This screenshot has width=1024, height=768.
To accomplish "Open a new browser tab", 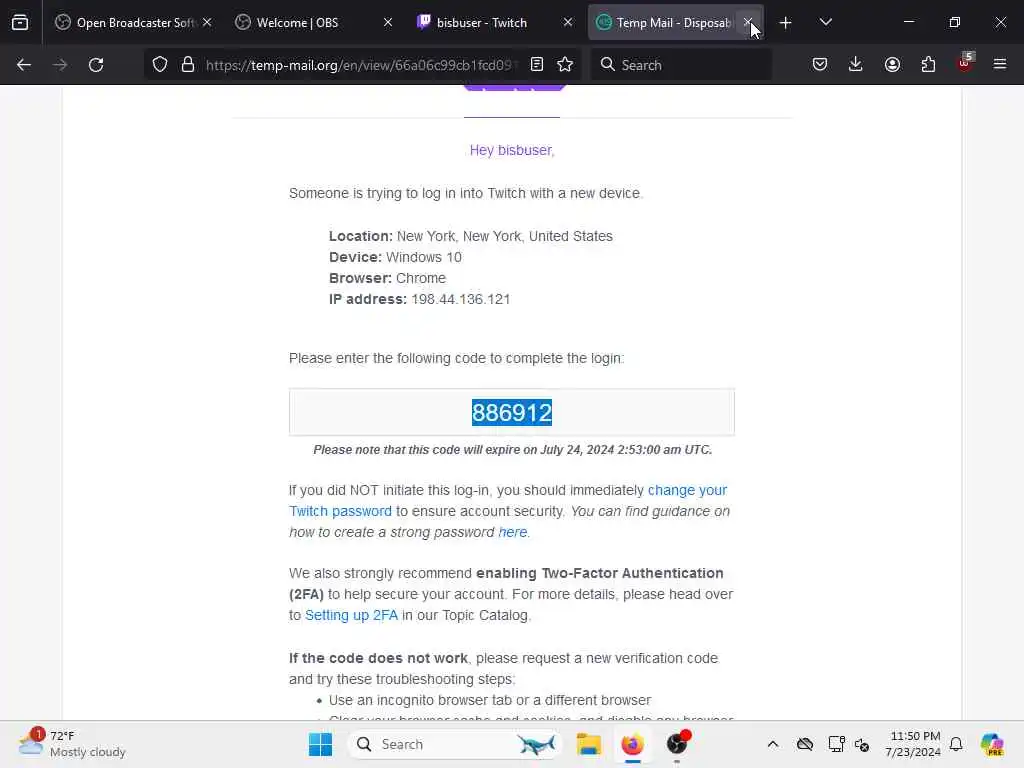I will pos(786,23).
